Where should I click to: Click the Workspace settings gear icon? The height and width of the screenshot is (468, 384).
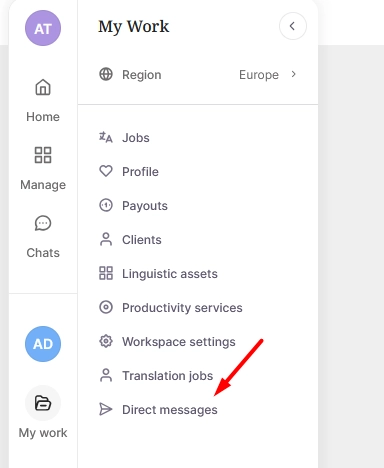pos(106,341)
